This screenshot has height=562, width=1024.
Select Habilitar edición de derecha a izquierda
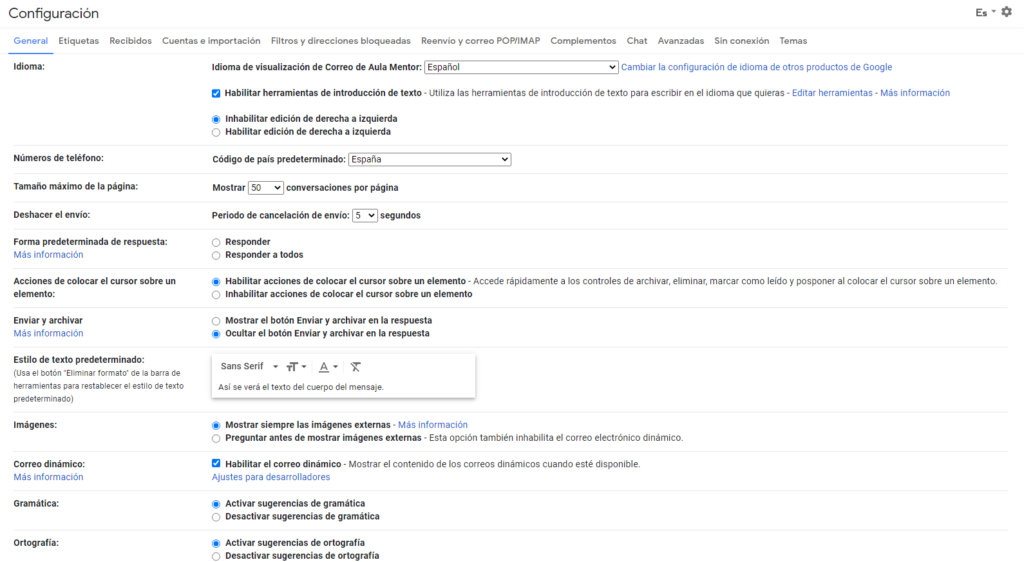pyautogui.click(x=216, y=133)
